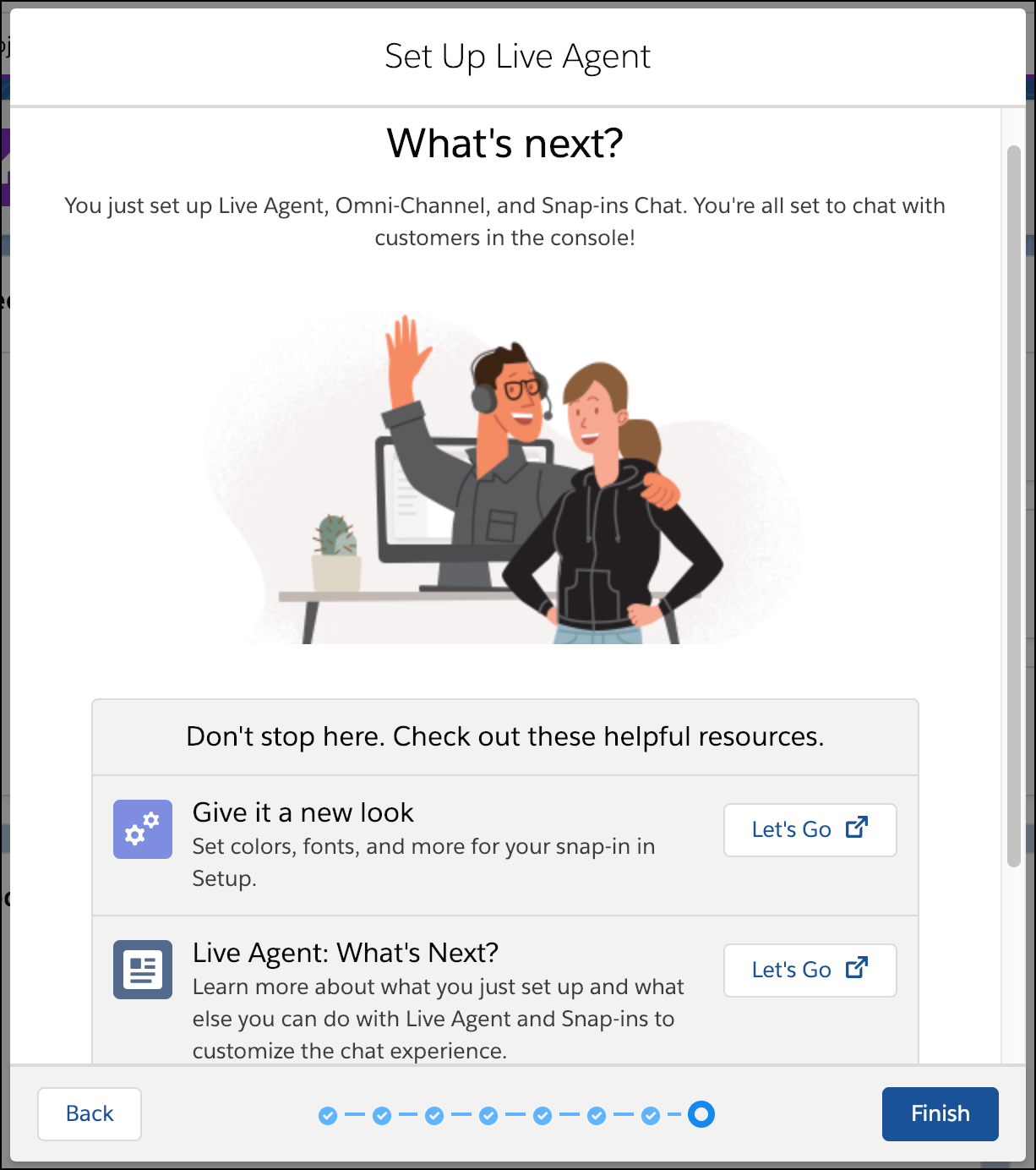Select the fifth completed step checkmark
Screen dimensions: 1036x1170
click(543, 1116)
